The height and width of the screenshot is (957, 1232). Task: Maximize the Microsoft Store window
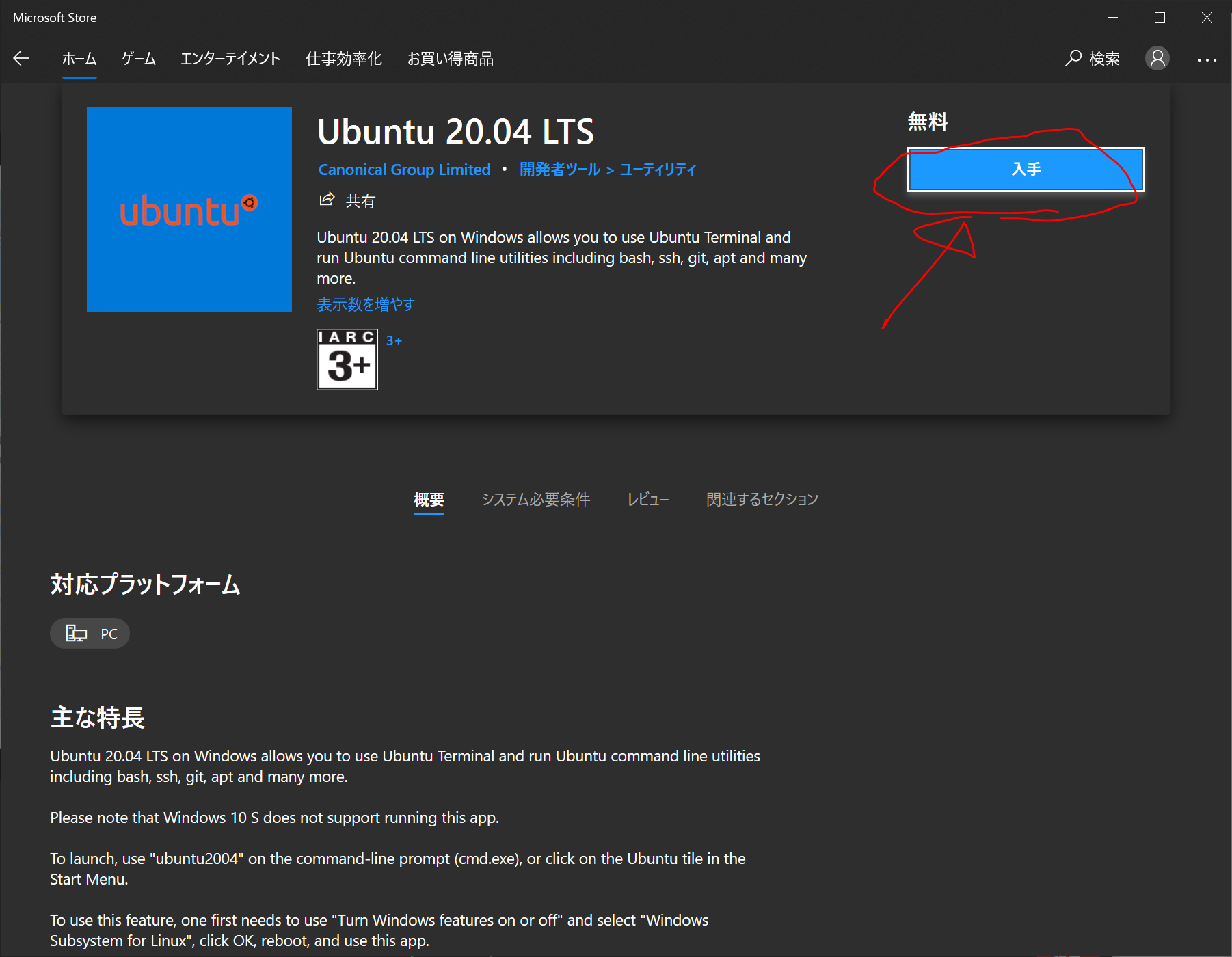tap(1160, 18)
